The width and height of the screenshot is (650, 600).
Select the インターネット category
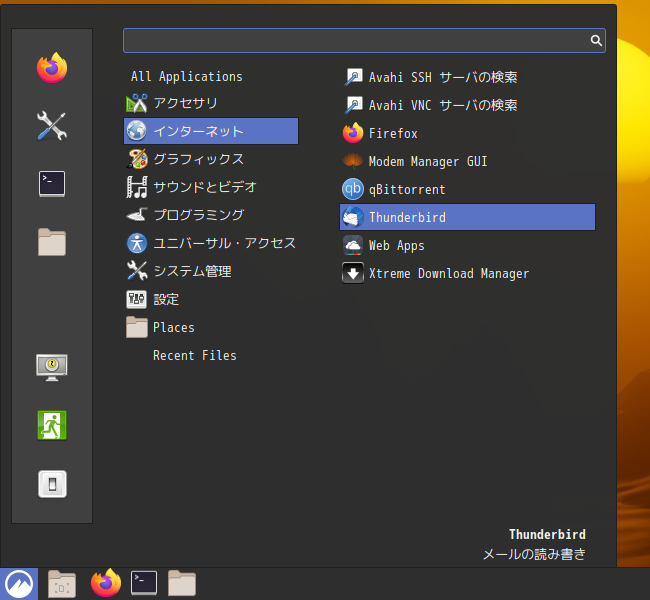[211, 131]
